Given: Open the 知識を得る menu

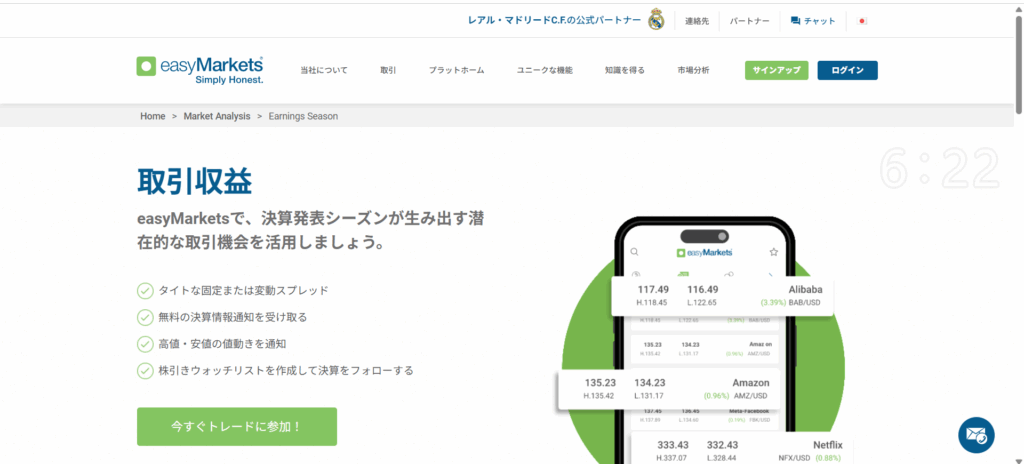Looking at the screenshot, I should pyautogui.click(x=625, y=71).
